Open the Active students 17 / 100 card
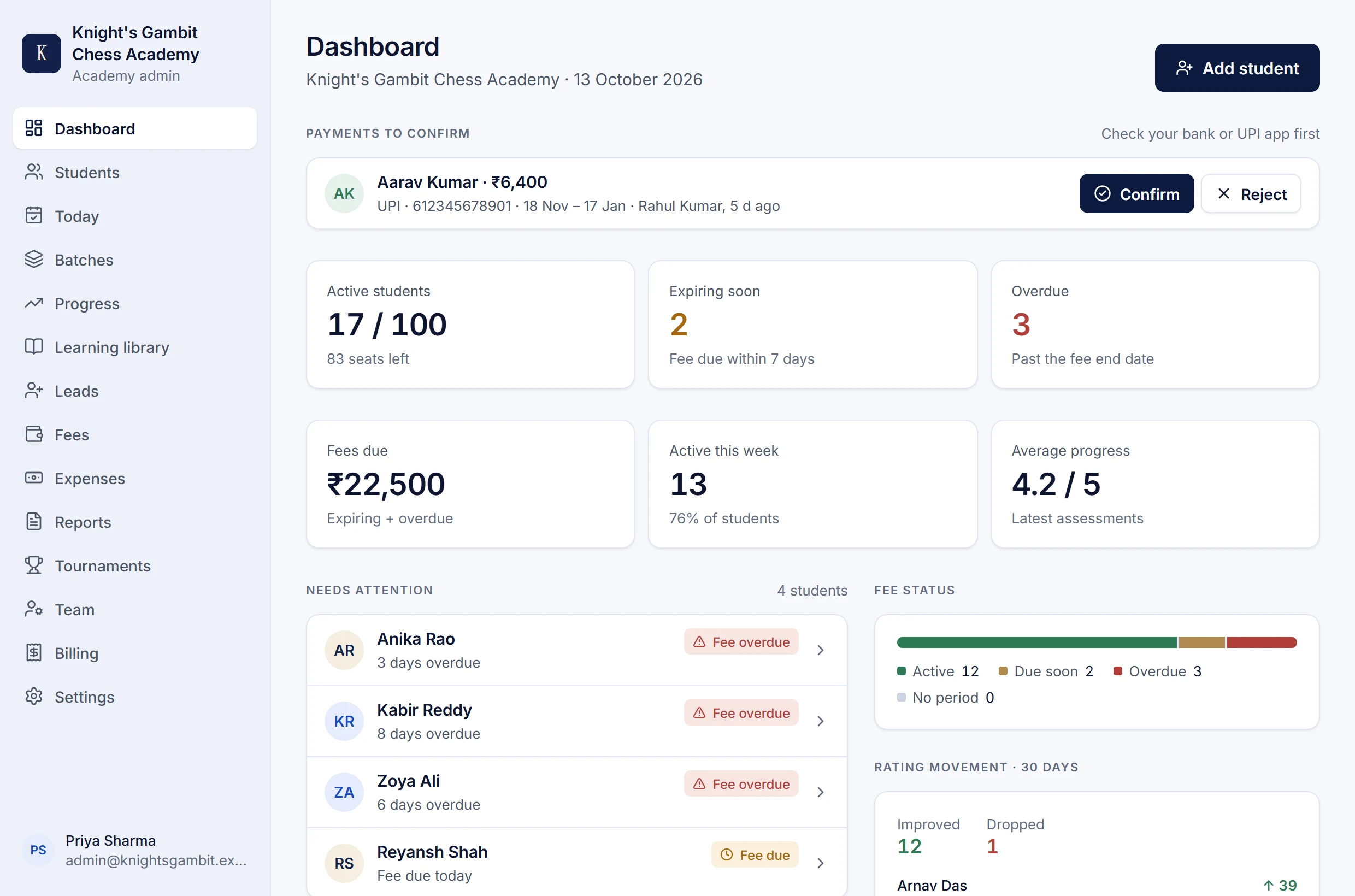1355x896 pixels. click(470, 325)
